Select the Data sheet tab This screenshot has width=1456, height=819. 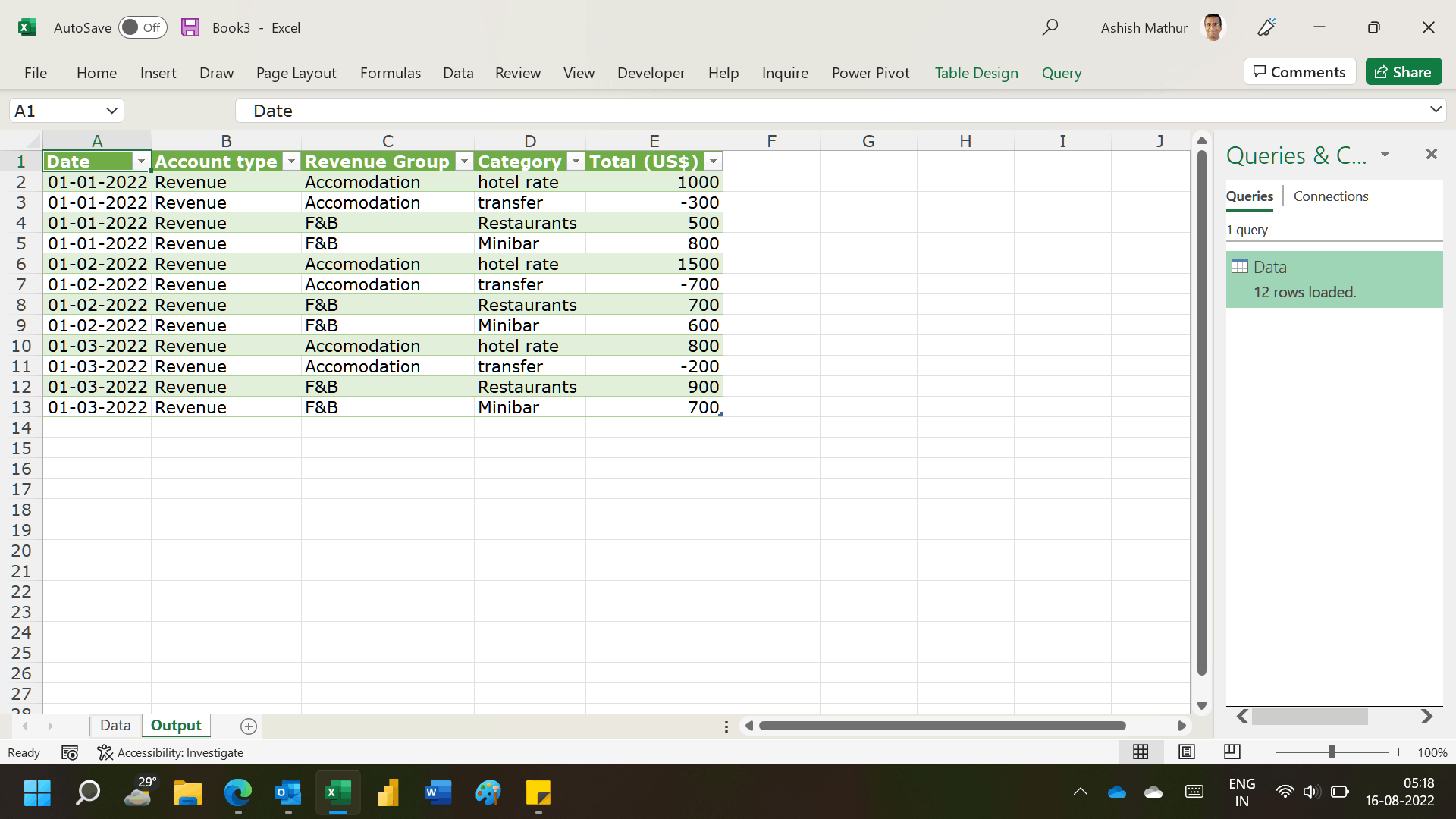pyautogui.click(x=115, y=725)
